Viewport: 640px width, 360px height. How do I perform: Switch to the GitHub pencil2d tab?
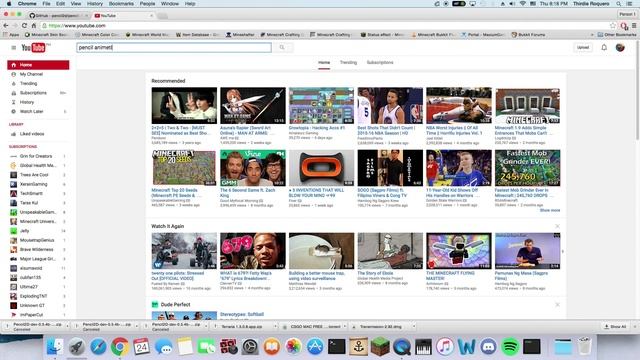pos(58,16)
